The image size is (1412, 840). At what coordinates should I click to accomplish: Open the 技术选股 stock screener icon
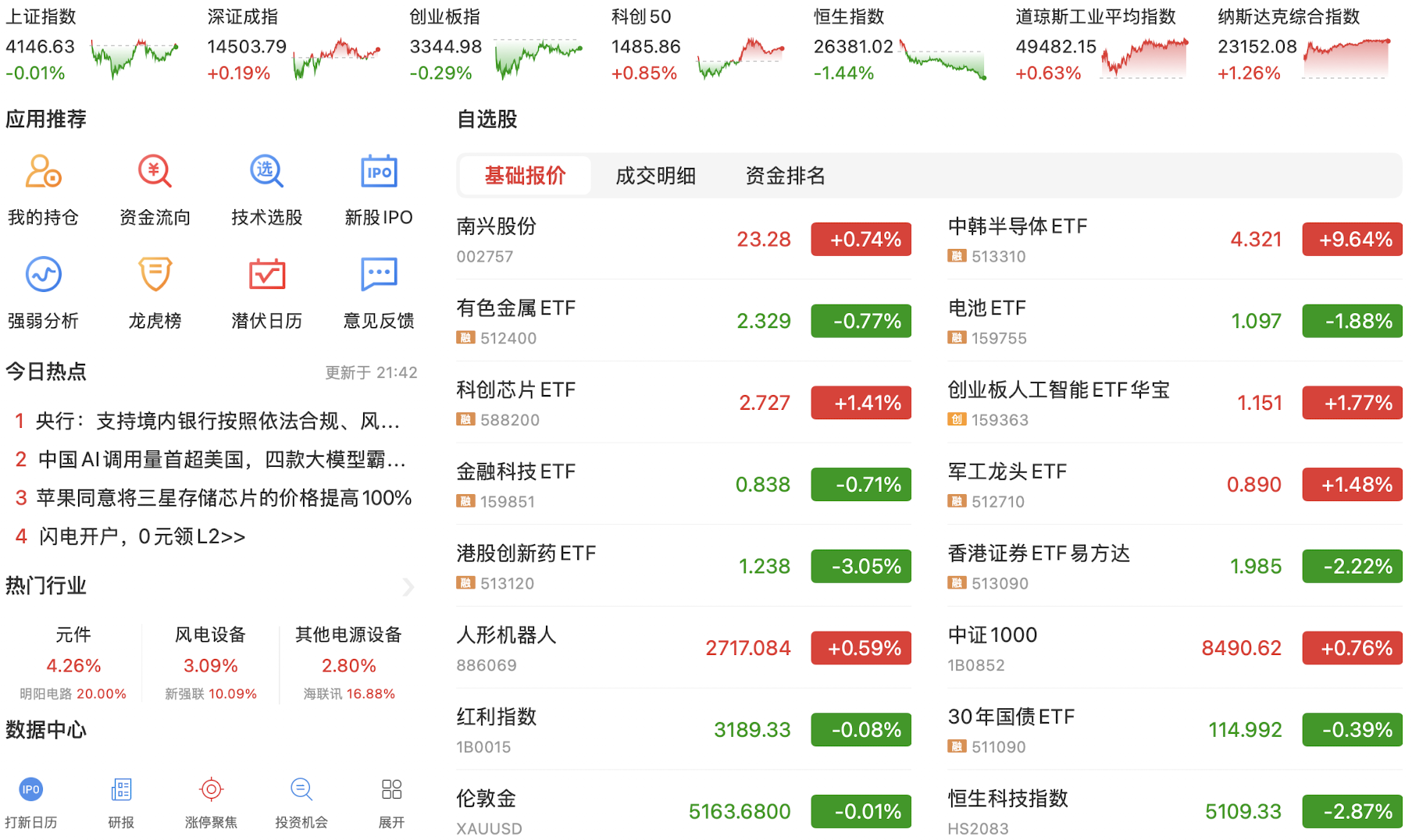(x=266, y=172)
